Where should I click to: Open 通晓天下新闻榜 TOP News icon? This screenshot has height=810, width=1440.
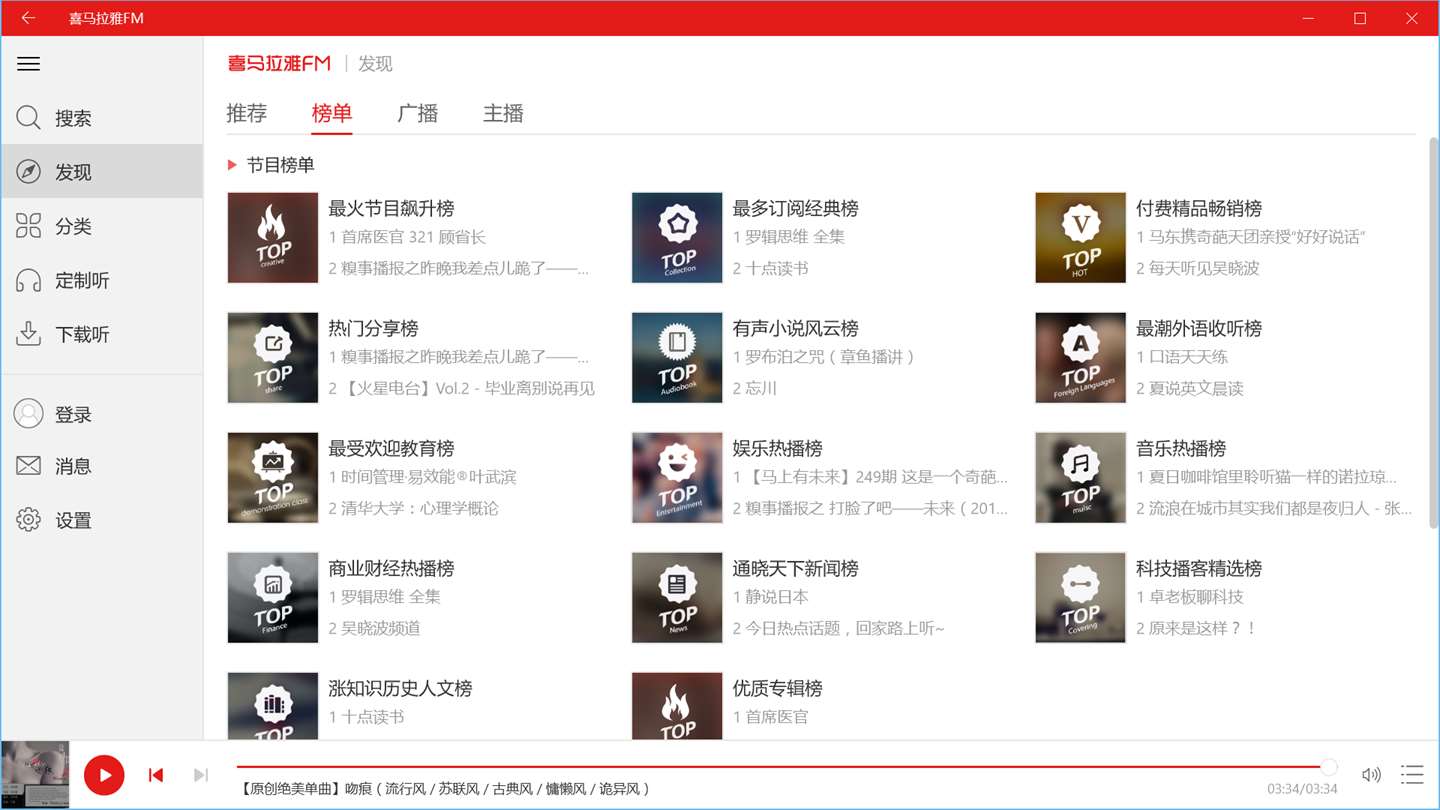[677, 598]
